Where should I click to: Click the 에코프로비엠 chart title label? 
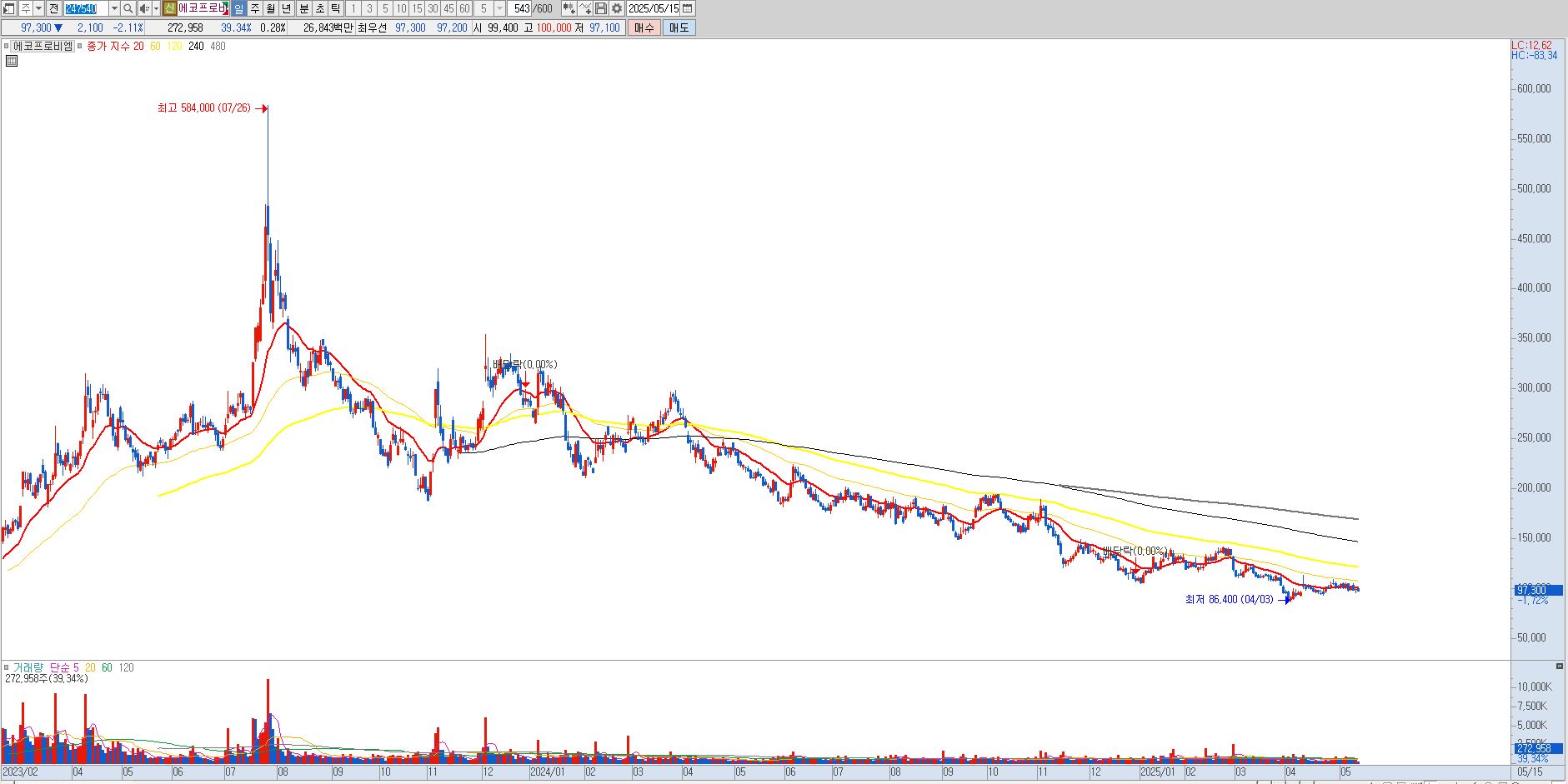point(43,46)
